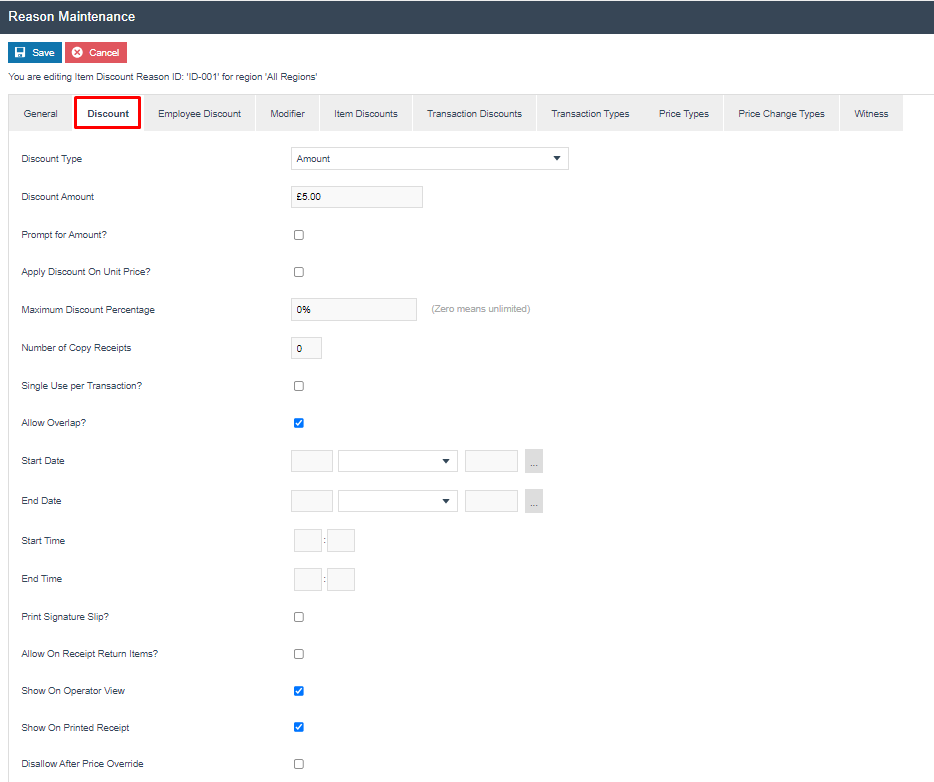Open the Price Types tab
Image resolution: width=934 pixels, height=782 pixels.
tap(684, 113)
